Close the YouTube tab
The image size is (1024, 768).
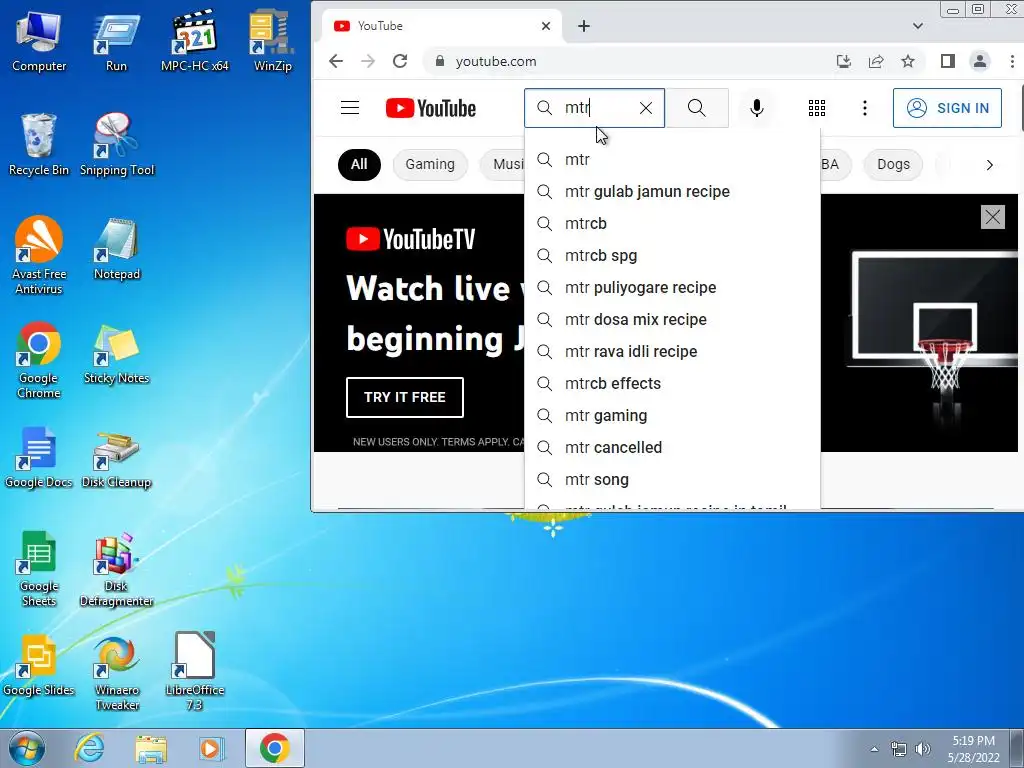click(x=546, y=26)
